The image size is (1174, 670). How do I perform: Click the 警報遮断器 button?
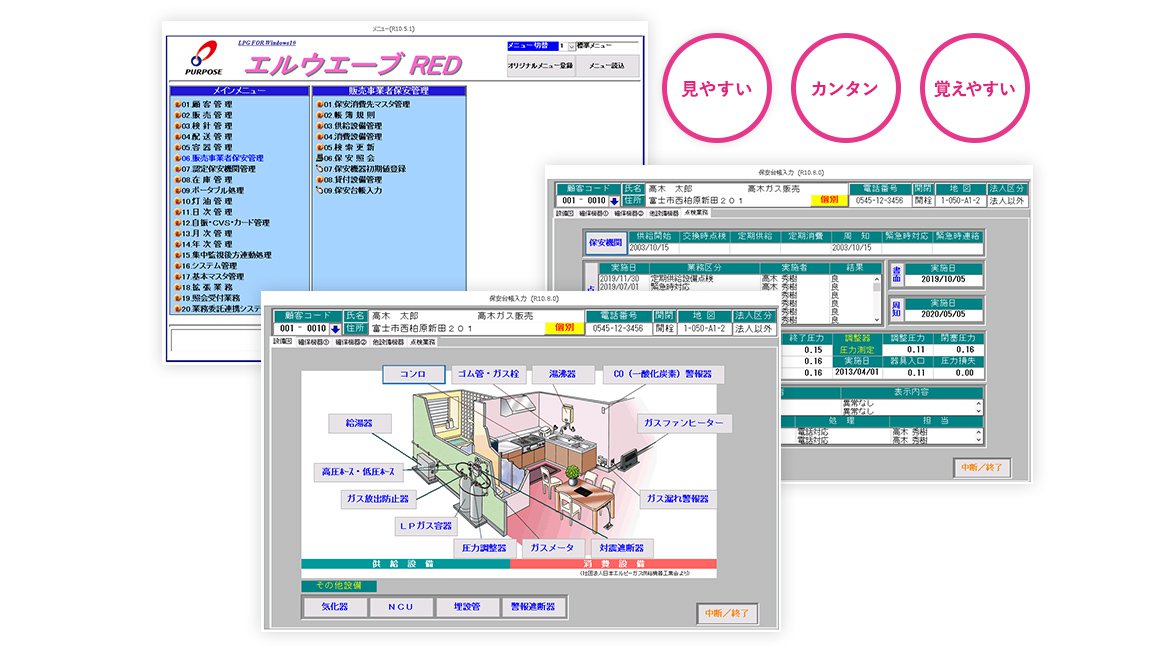pyautogui.click(x=532, y=607)
